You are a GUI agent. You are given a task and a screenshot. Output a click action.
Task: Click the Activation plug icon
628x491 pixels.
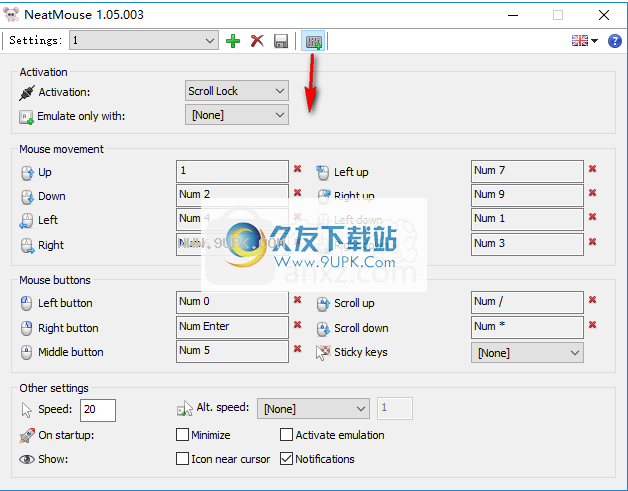coord(27,93)
